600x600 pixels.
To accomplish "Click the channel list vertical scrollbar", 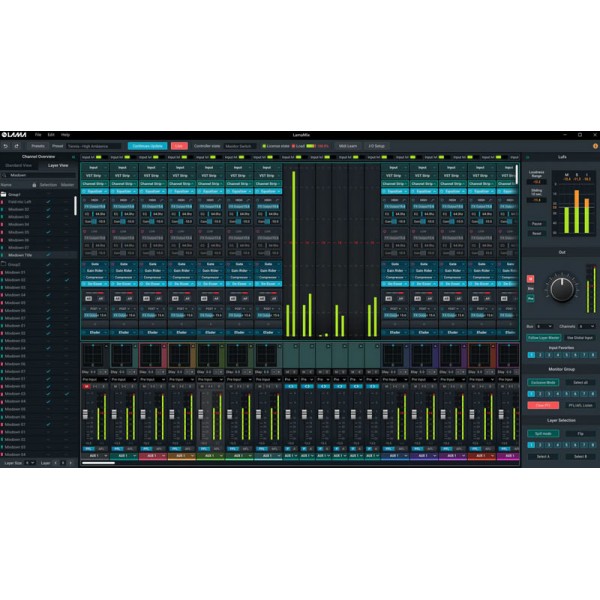I will click(x=75, y=205).
